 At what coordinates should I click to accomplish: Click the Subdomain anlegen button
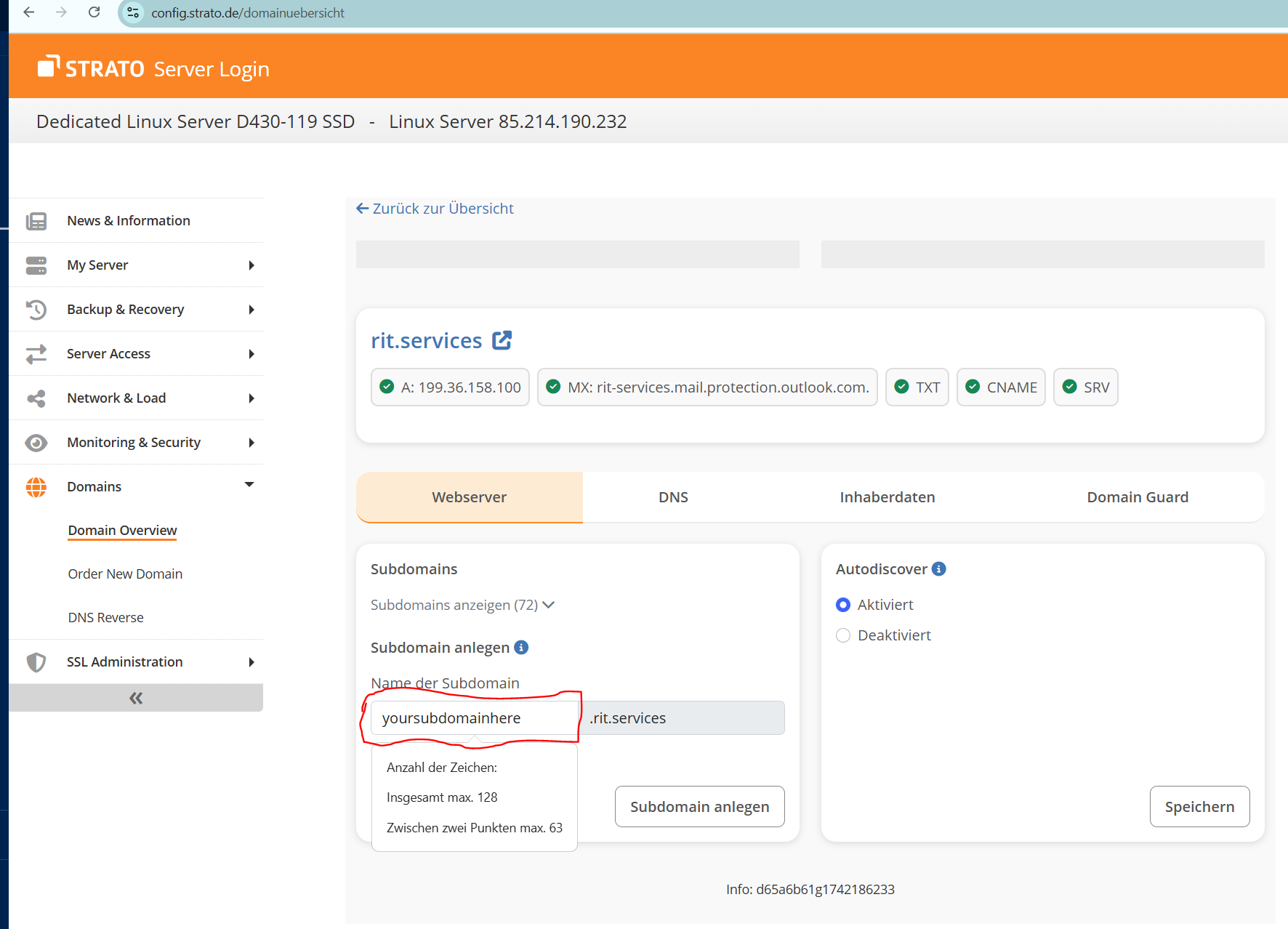[700, 807]
